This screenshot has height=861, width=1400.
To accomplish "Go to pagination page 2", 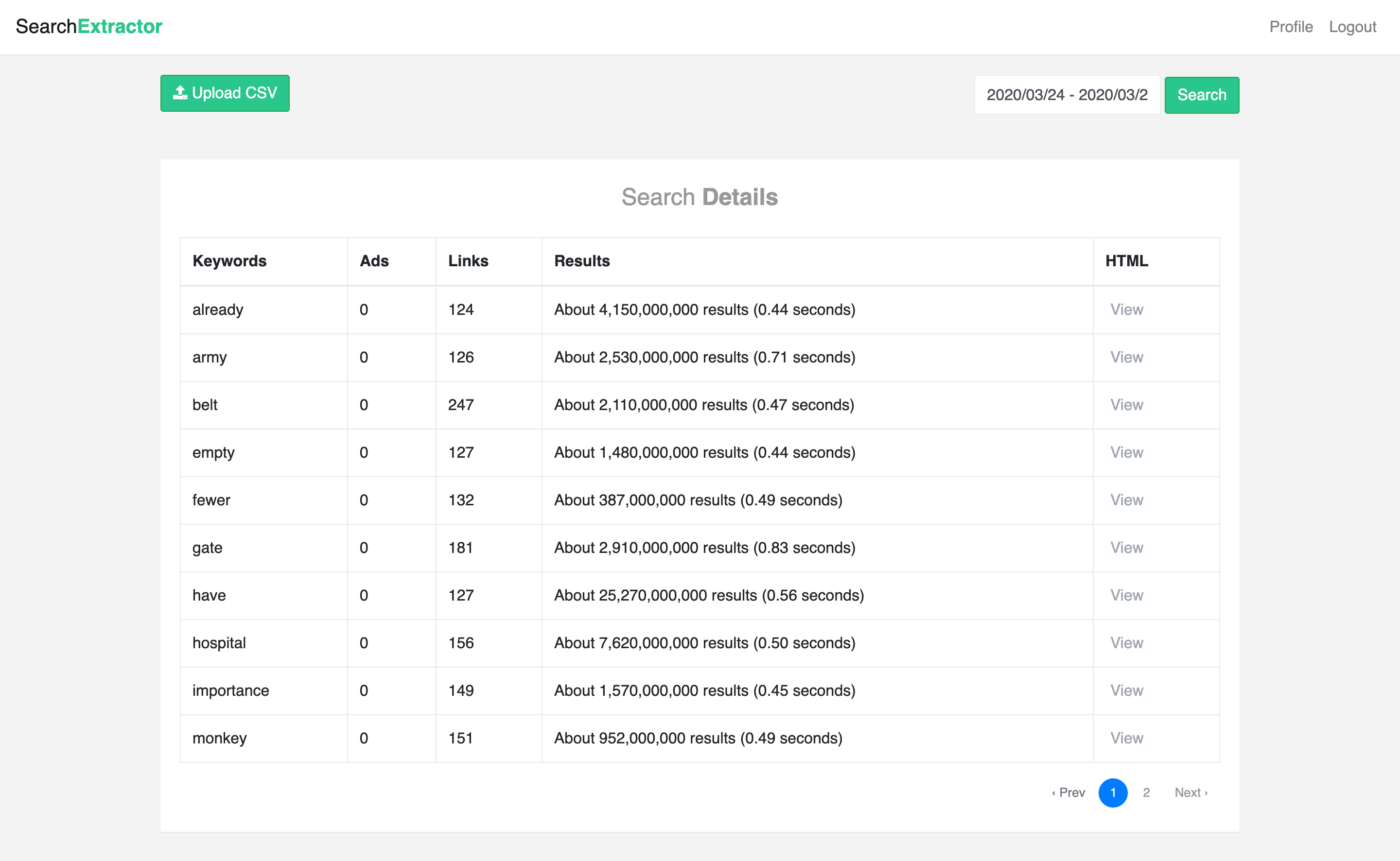I will (x=1146, y=792).
